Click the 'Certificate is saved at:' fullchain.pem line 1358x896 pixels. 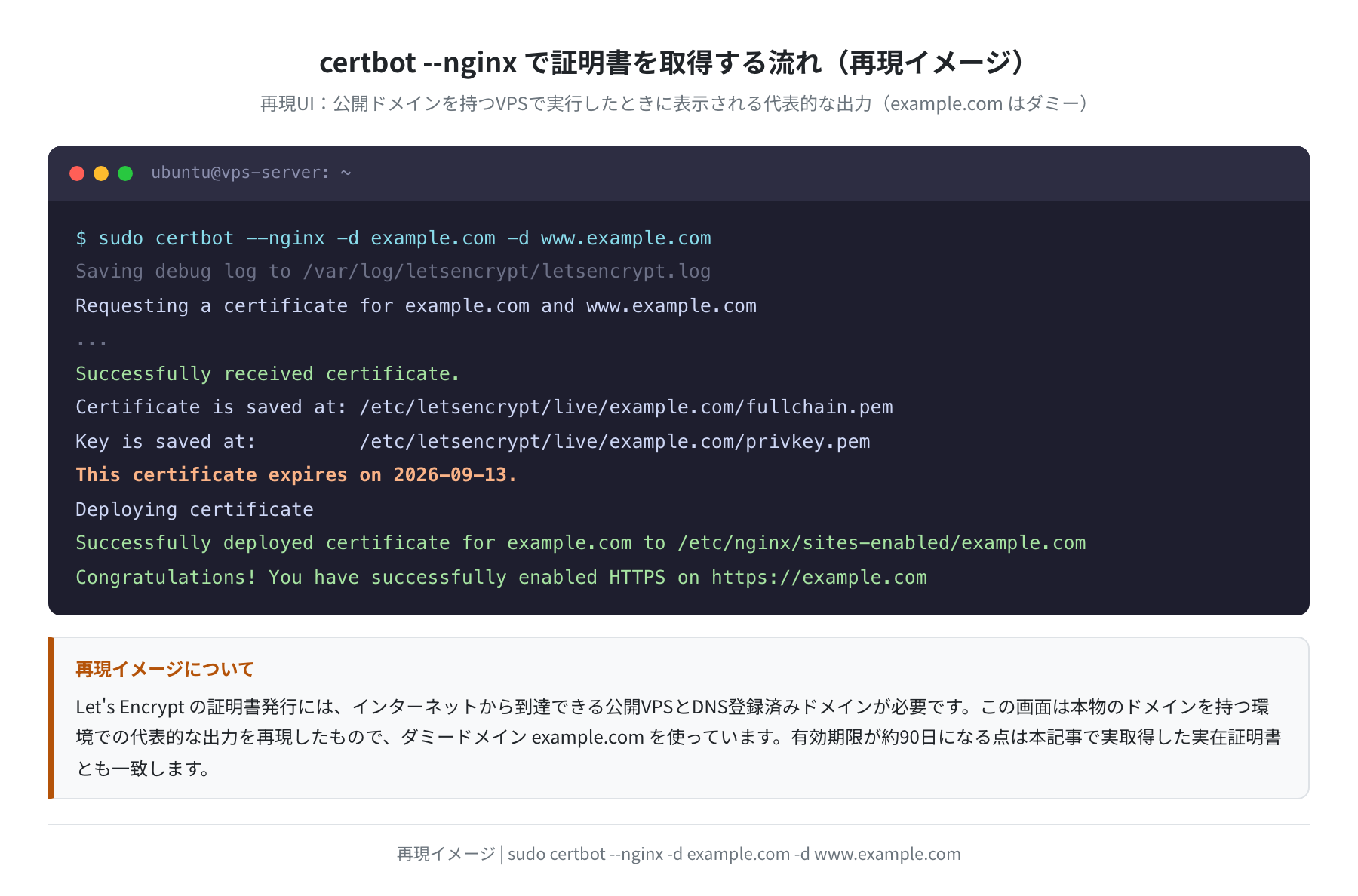pyautogui.click(x=484, y=407)
